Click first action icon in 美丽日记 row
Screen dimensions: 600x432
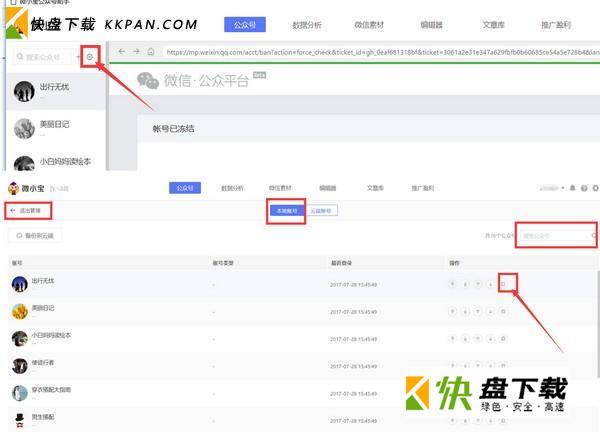click(452, 311)
